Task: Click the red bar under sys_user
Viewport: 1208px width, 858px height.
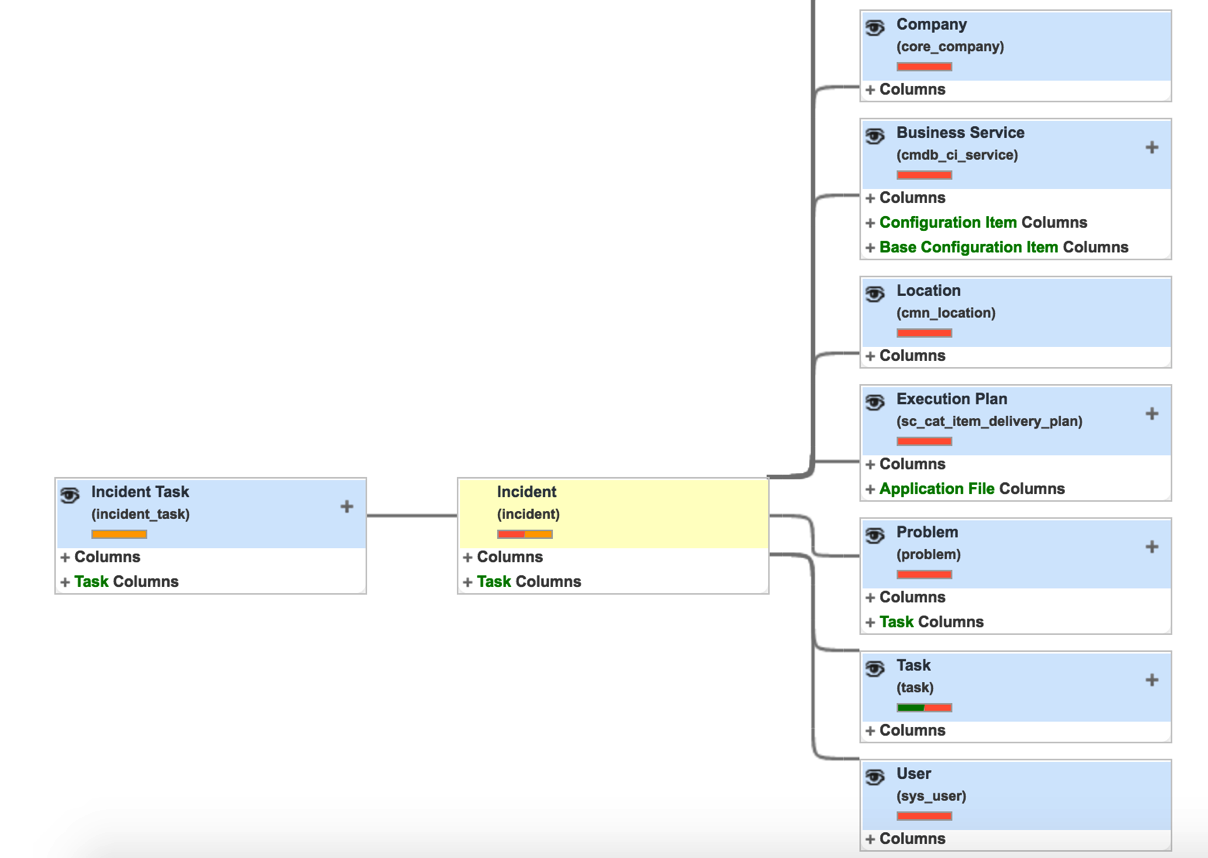Action: pos(924,816)
